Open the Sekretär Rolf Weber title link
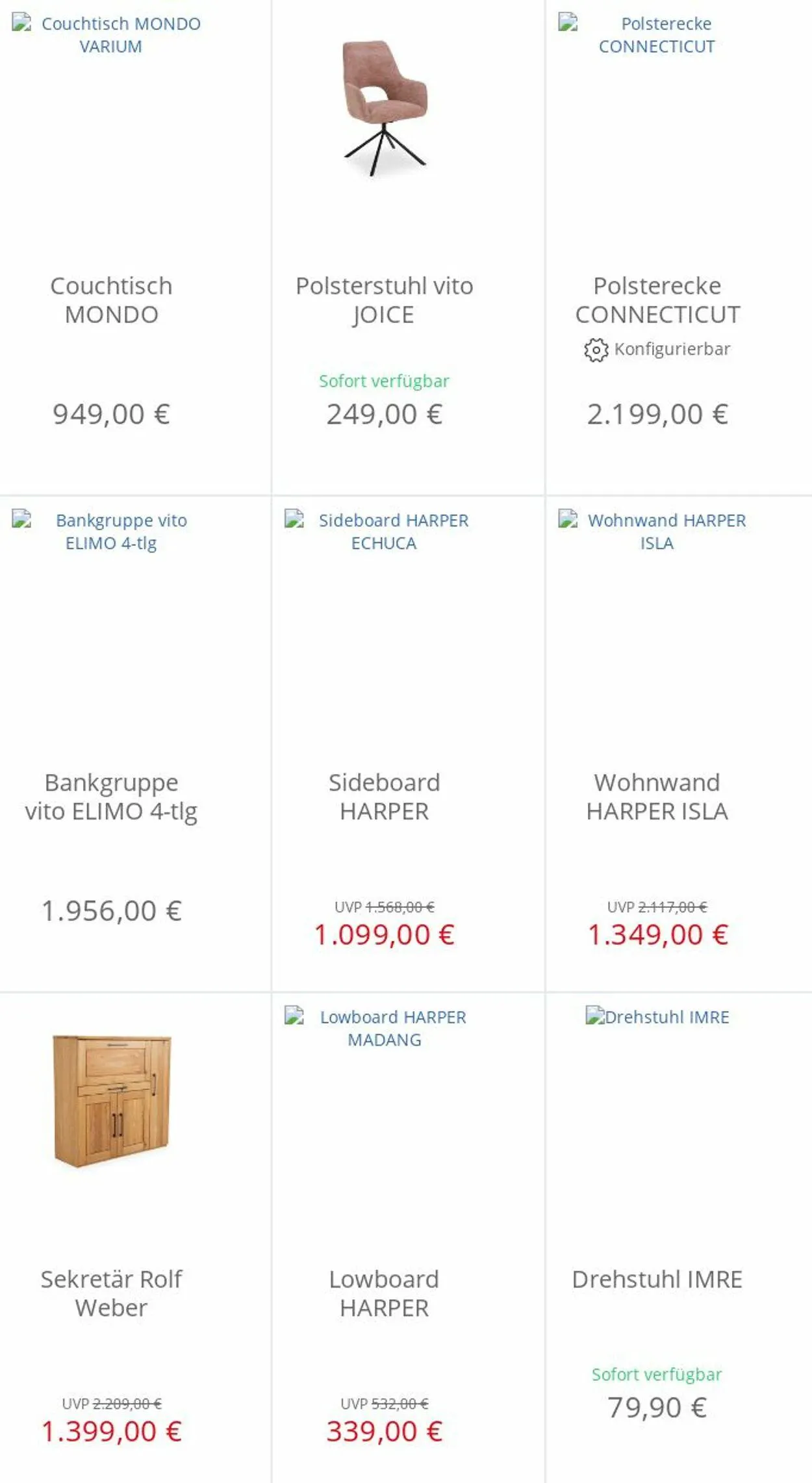Viewport: 812px width, 1483px height. tap(111, 1293)
